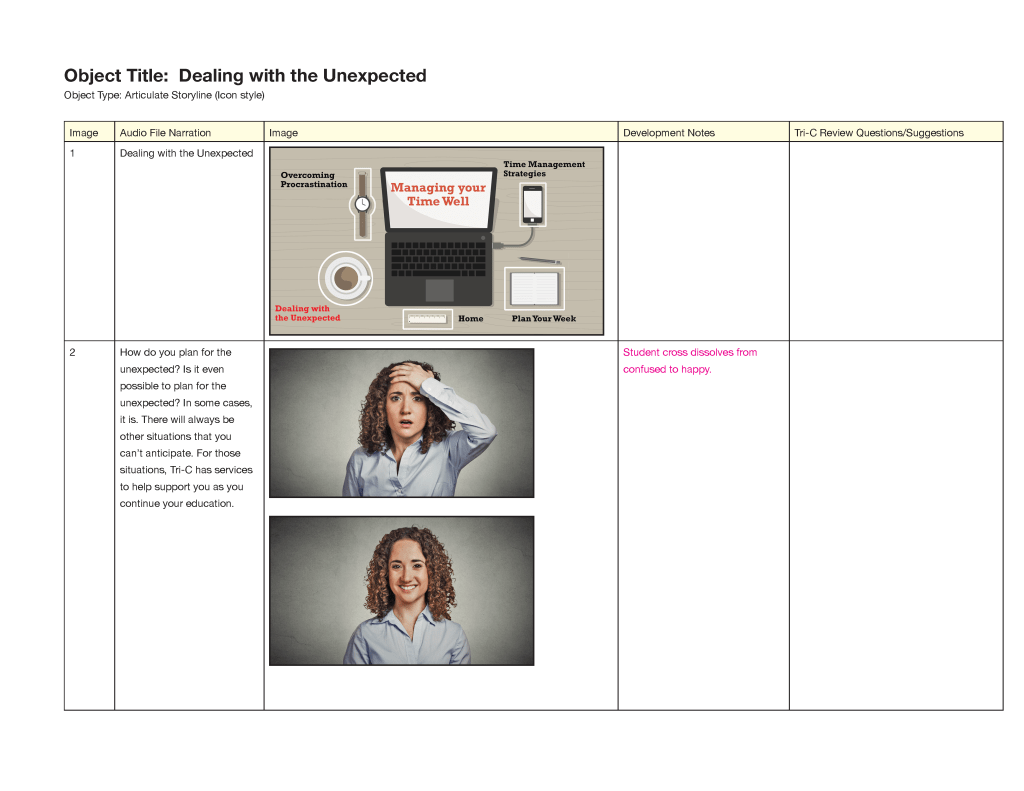
Task: Click the Time Management Strategies label
Action: coord(543,169)
